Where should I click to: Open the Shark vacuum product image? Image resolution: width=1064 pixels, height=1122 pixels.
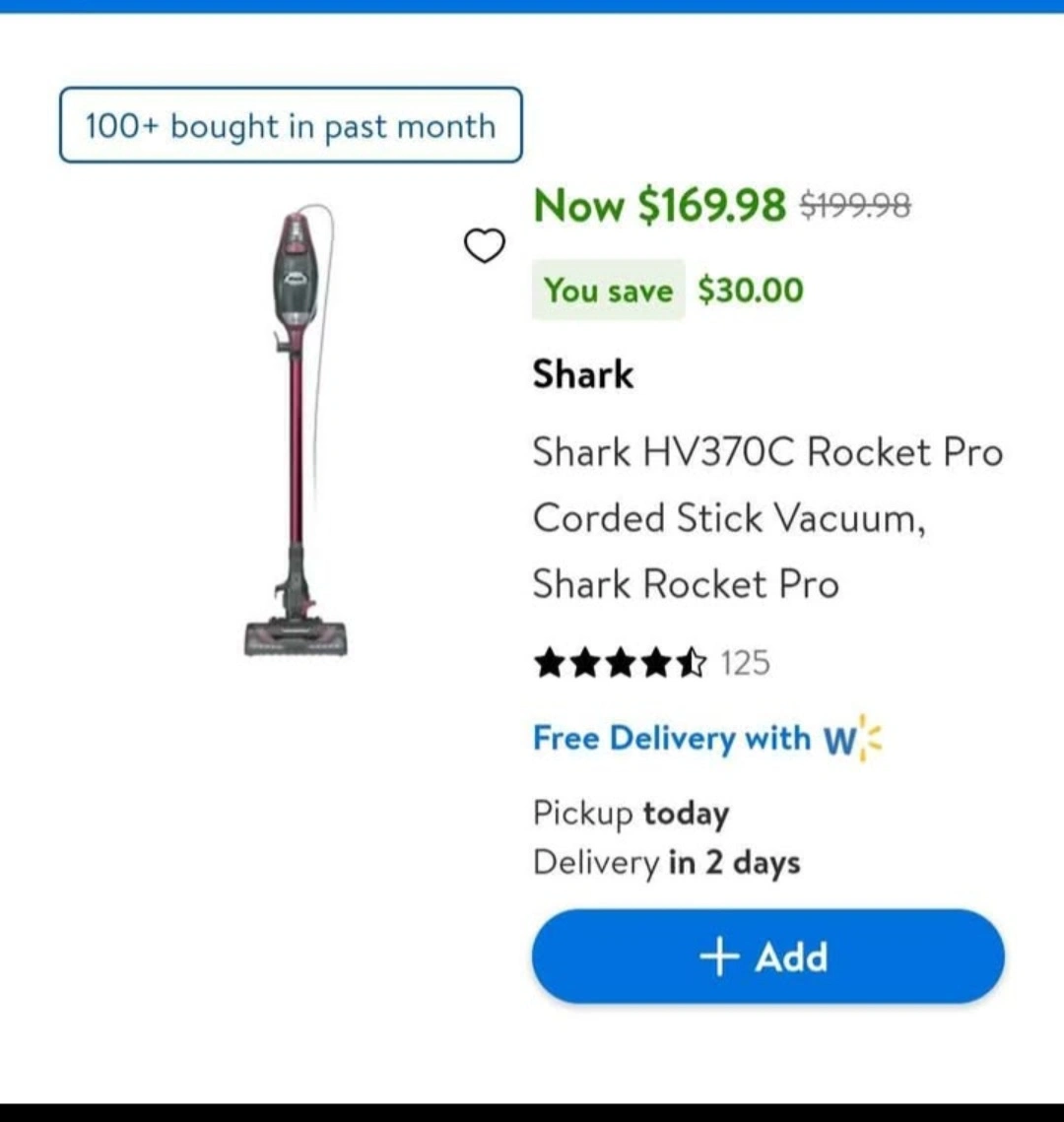[297, 430]
